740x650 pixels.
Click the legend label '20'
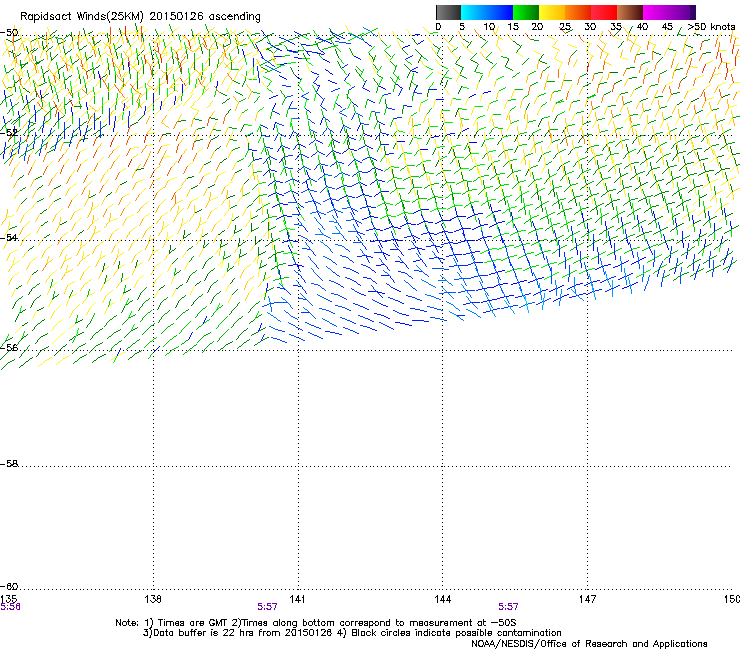point(537,27)
